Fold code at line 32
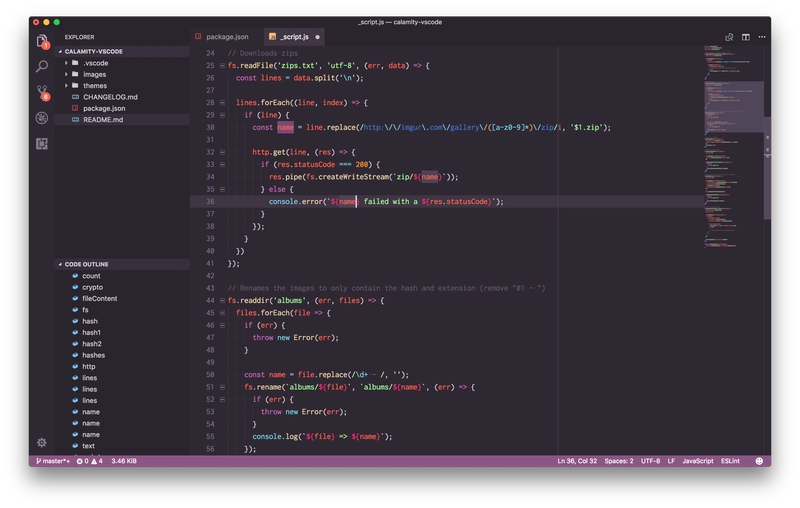 pyautogui.click(x=222, y=152)
